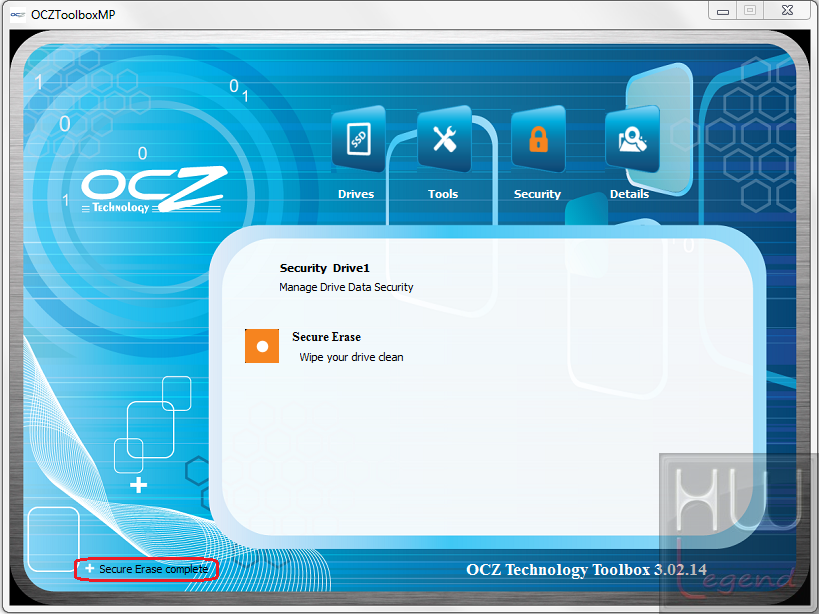Click the orange Secure Erase button icon
819x614 pixels.
coord(262,346)
